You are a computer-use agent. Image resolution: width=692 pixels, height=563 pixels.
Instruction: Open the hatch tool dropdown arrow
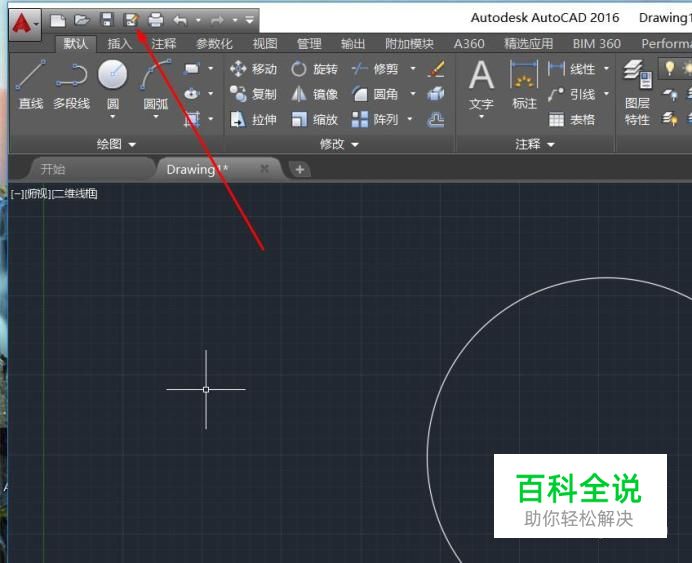(211, 119)
